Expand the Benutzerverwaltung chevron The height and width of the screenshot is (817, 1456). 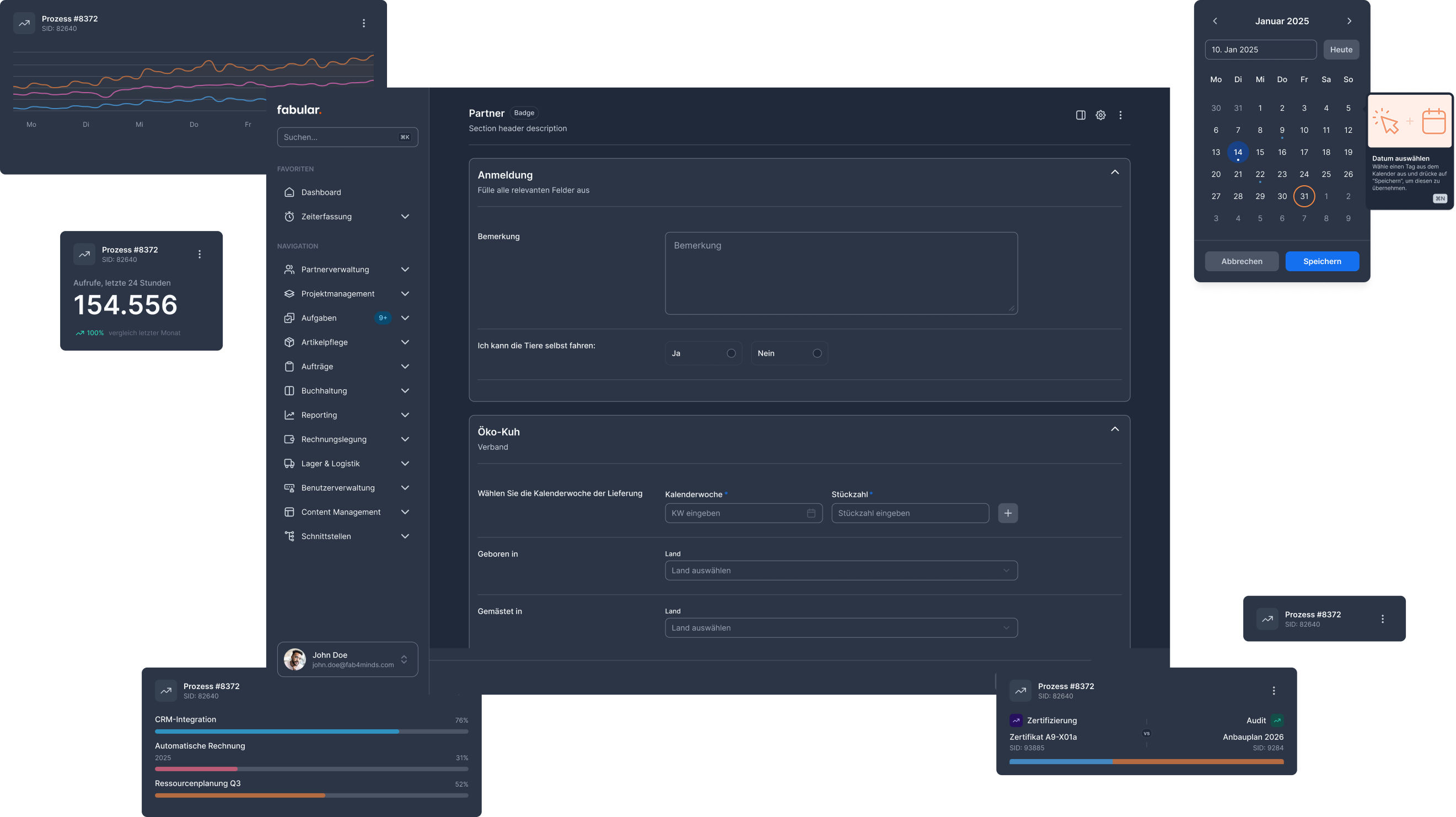tap(405, 487)
